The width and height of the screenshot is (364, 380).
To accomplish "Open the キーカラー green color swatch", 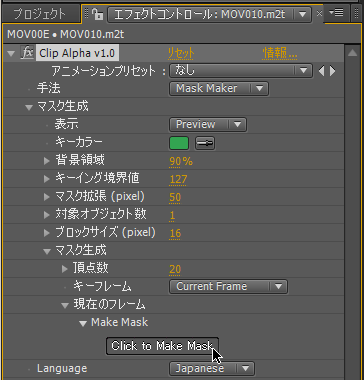I will [179, 143].
